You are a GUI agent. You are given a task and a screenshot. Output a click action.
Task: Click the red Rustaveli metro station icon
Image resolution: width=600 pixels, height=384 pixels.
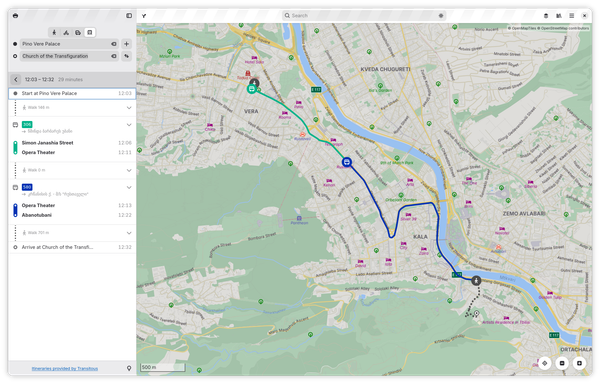point(302,135)
